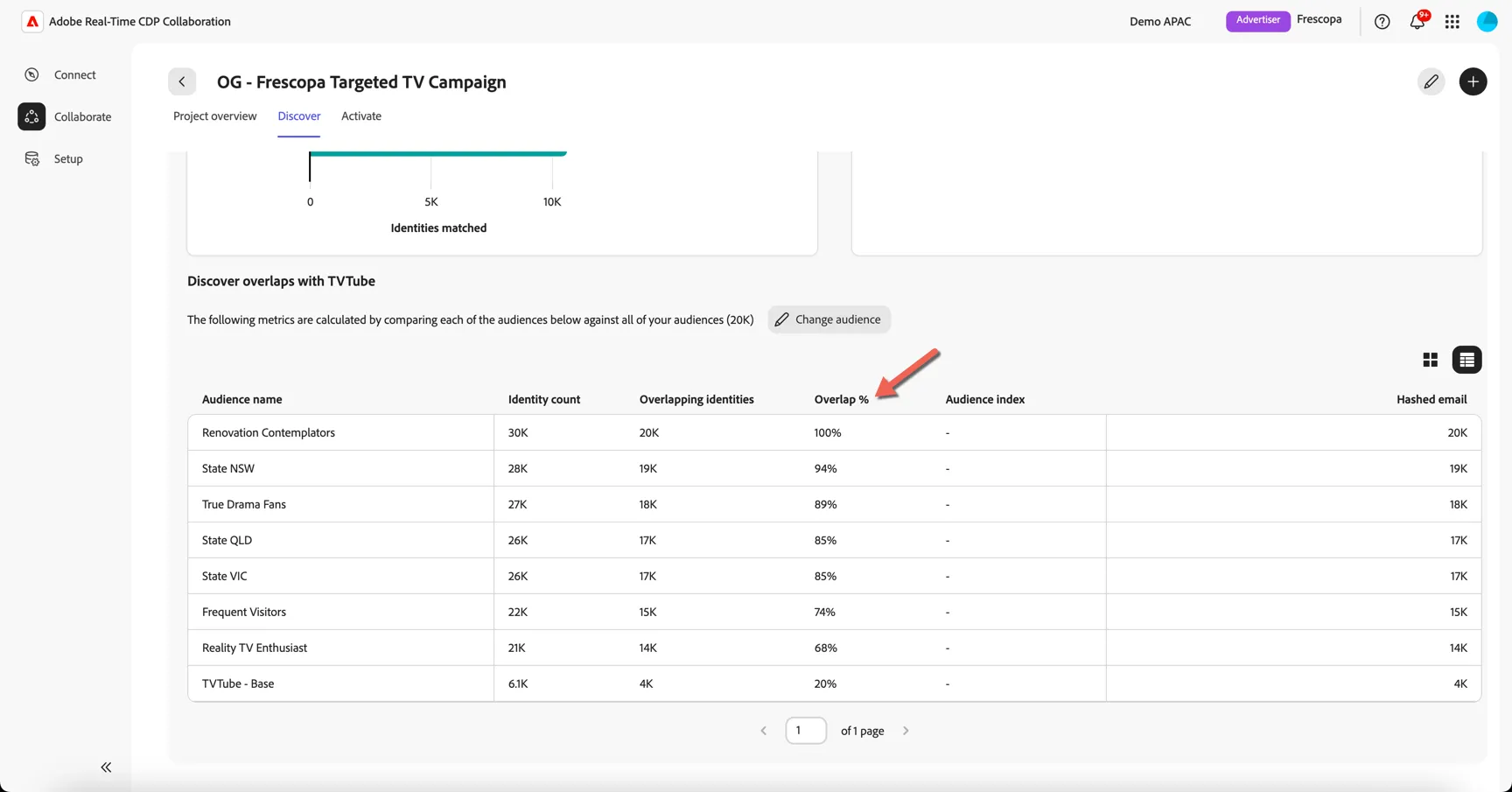Switch to the Activate tab
Image resolution: width=1512 pixels, height=792 pixels.
tap(361, 116)
